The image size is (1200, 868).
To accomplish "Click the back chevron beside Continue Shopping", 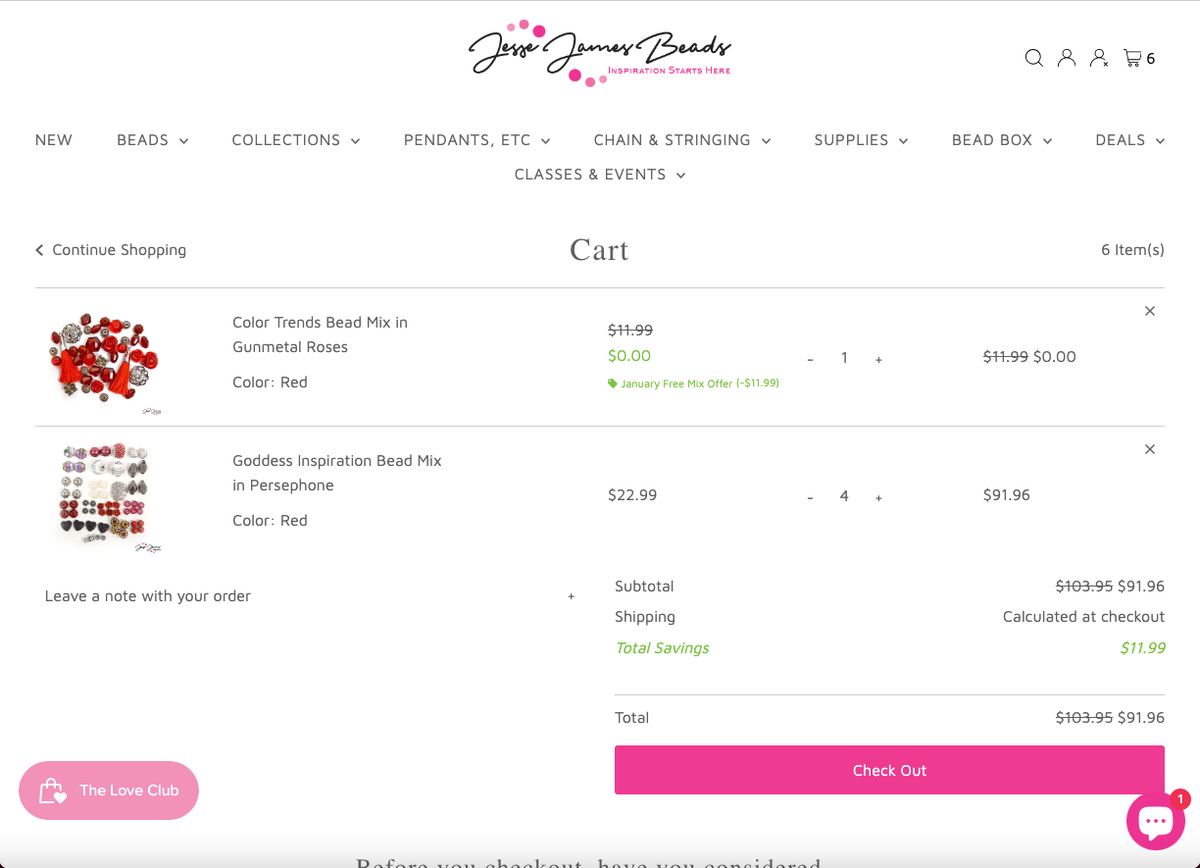I will (38, 250).
